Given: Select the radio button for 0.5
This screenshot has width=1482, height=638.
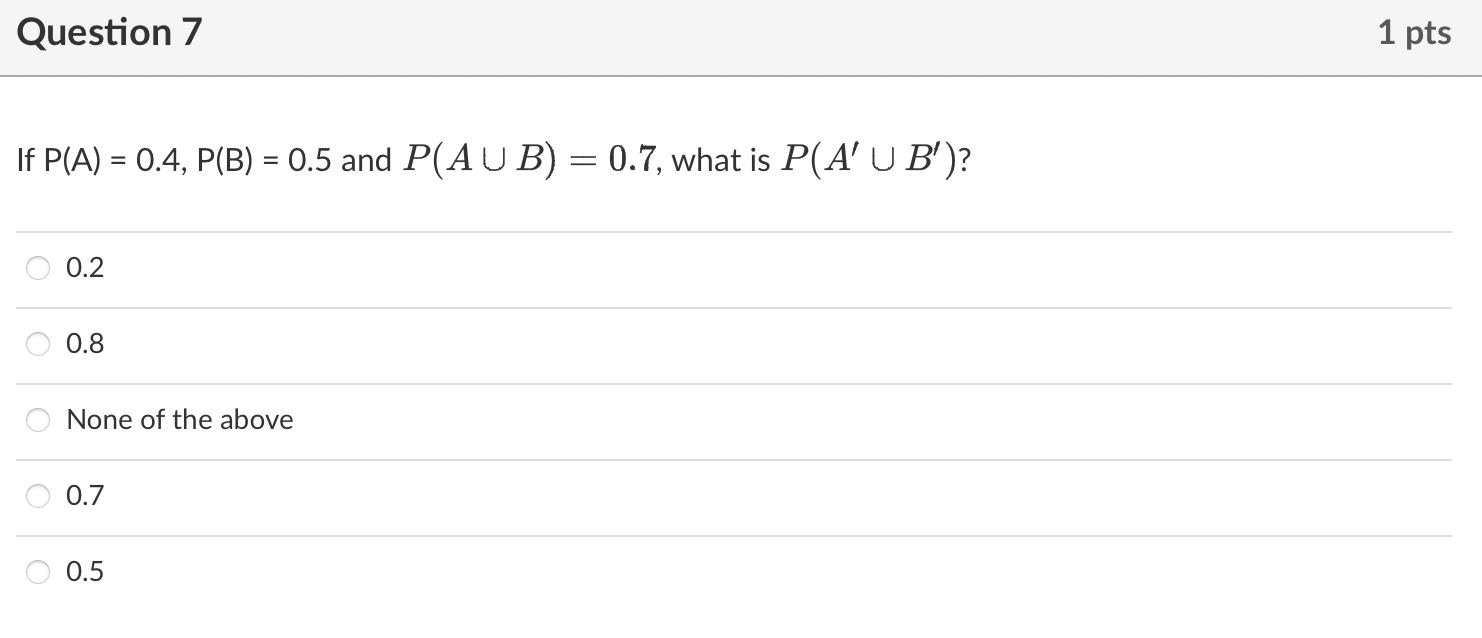Looking at the screenshot, I should (38, 572).
